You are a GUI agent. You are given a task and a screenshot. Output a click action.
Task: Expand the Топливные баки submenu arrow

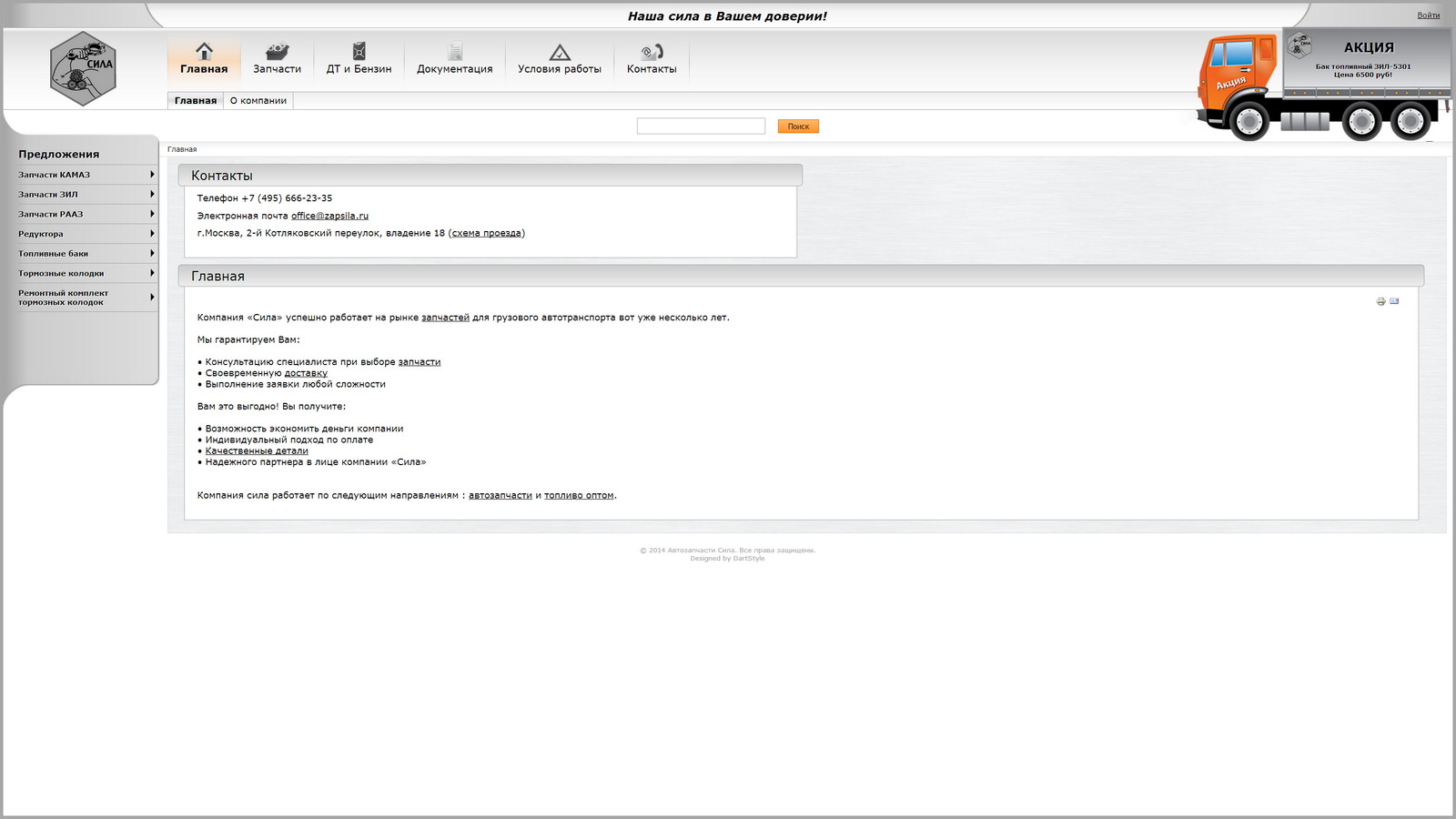point(152,253)
